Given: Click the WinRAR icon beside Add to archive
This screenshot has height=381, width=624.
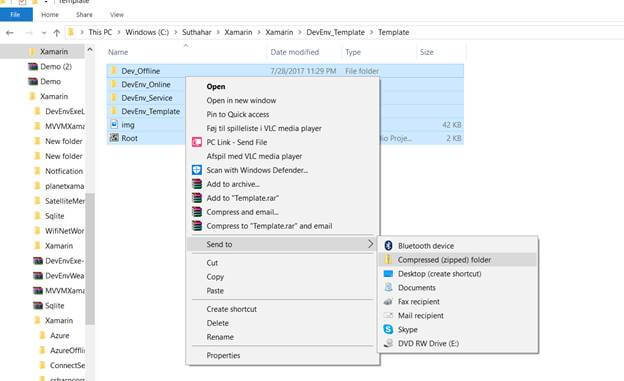Looking at the screenshot, I should (197, 184).
